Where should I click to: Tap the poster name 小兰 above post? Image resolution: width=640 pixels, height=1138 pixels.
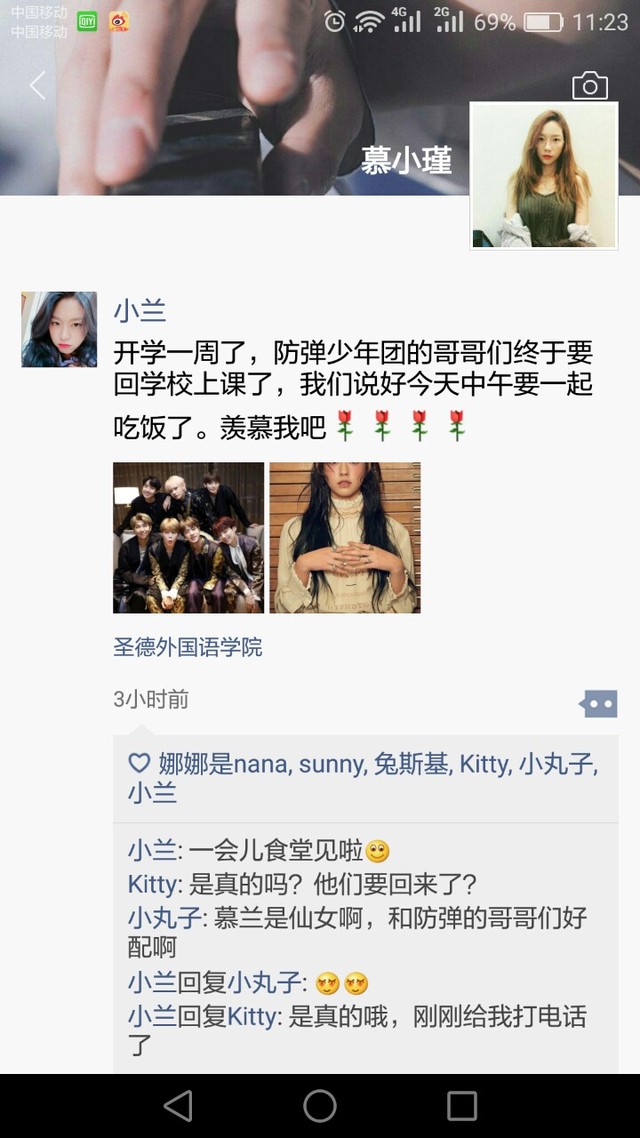(140, 311)
